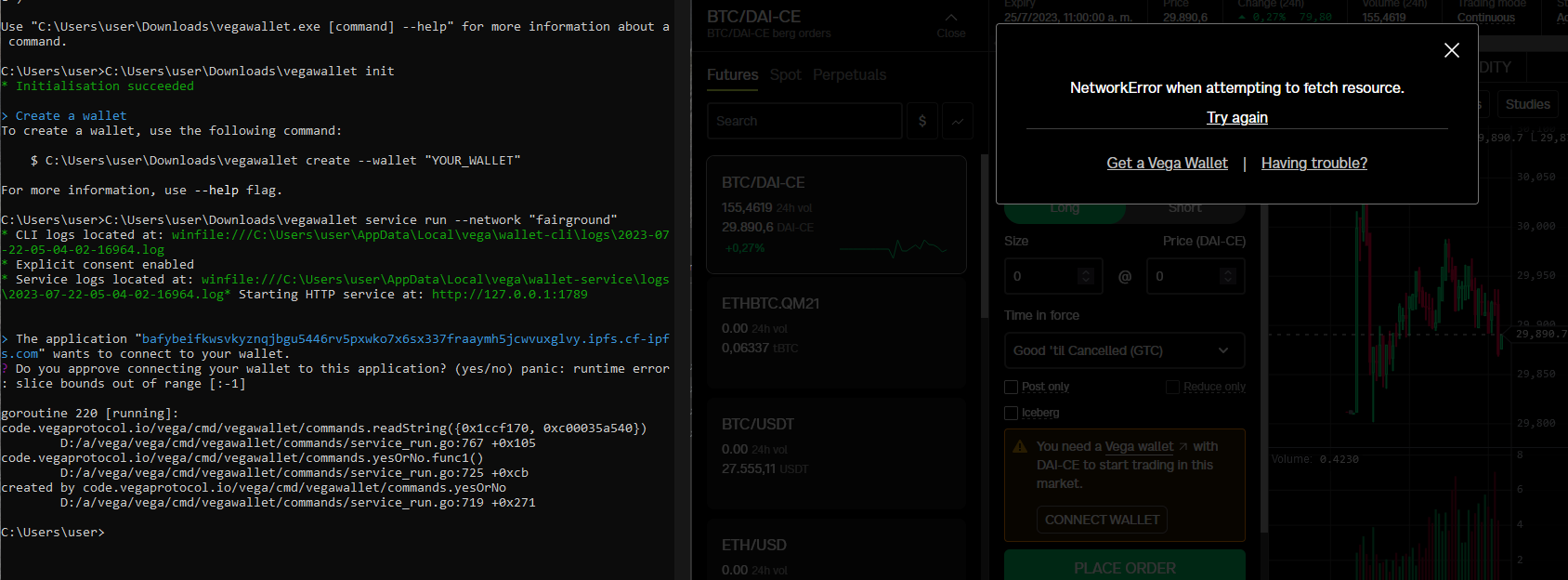Click the C:\Users\user> prompt at terminal bottom
The width and height of the screenshot is (1568, 580).
click(53, 533)
